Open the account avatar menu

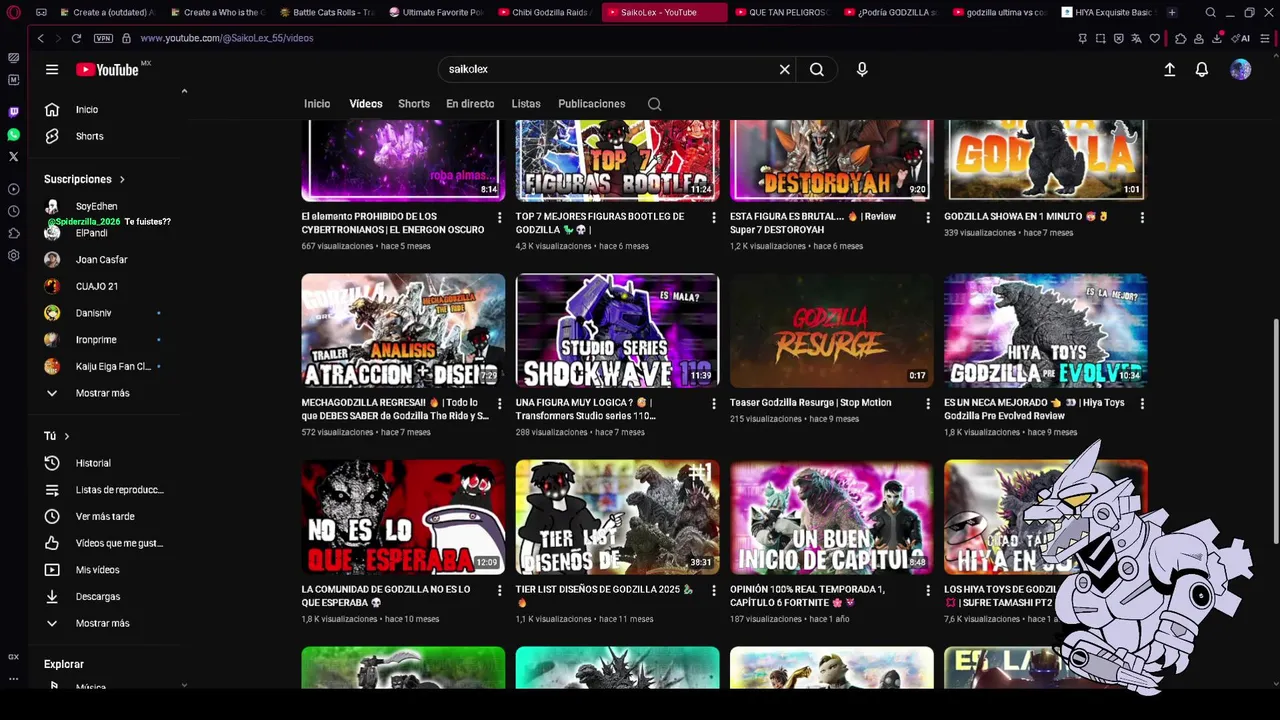[x=1240, y=69]
